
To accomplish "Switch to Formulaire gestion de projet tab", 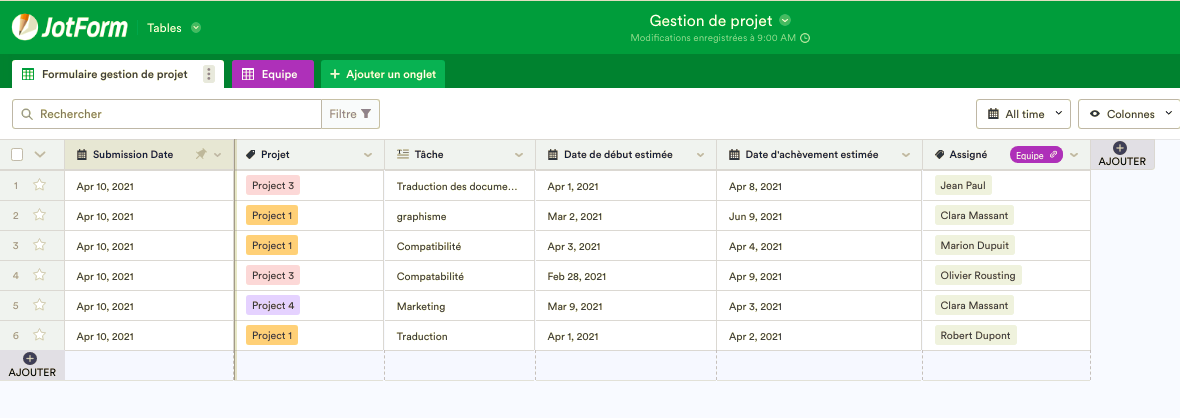I will coord(117,74).
